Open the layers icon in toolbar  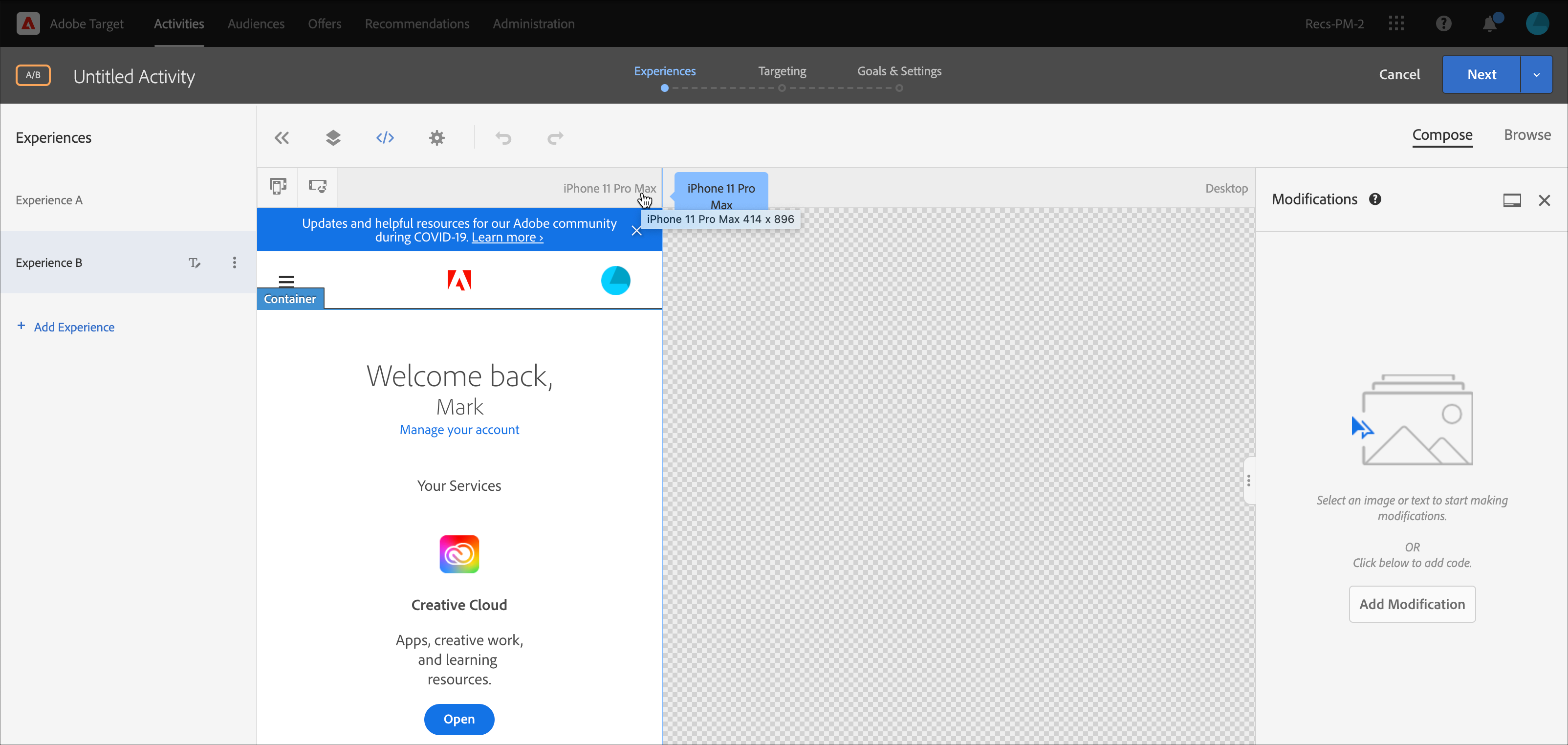333,137
